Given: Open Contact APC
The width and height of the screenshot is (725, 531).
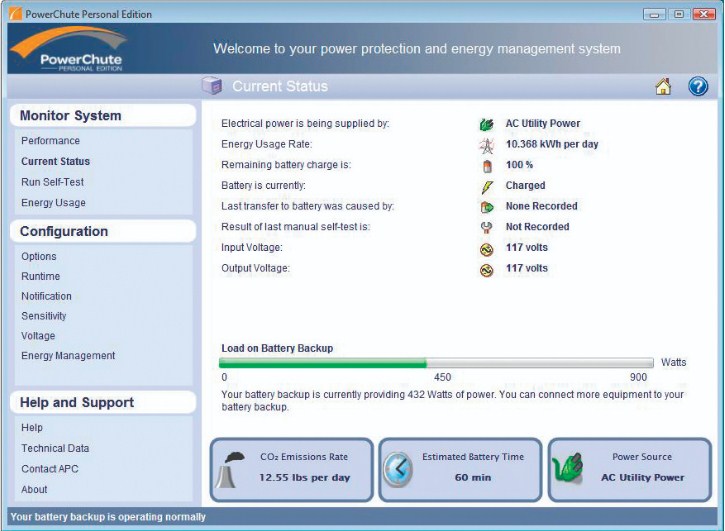Looking at the screenshot, I should point(50,469).
